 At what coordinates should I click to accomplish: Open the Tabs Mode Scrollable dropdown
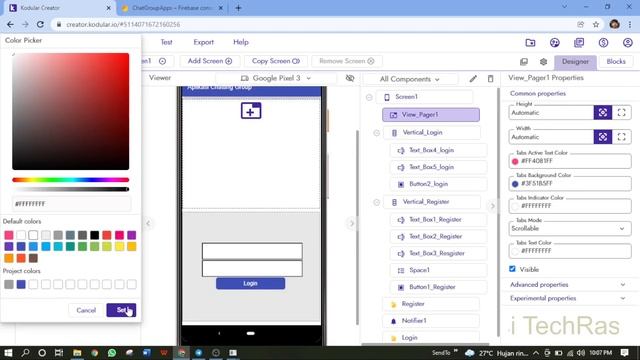click(x=570, y=229)
